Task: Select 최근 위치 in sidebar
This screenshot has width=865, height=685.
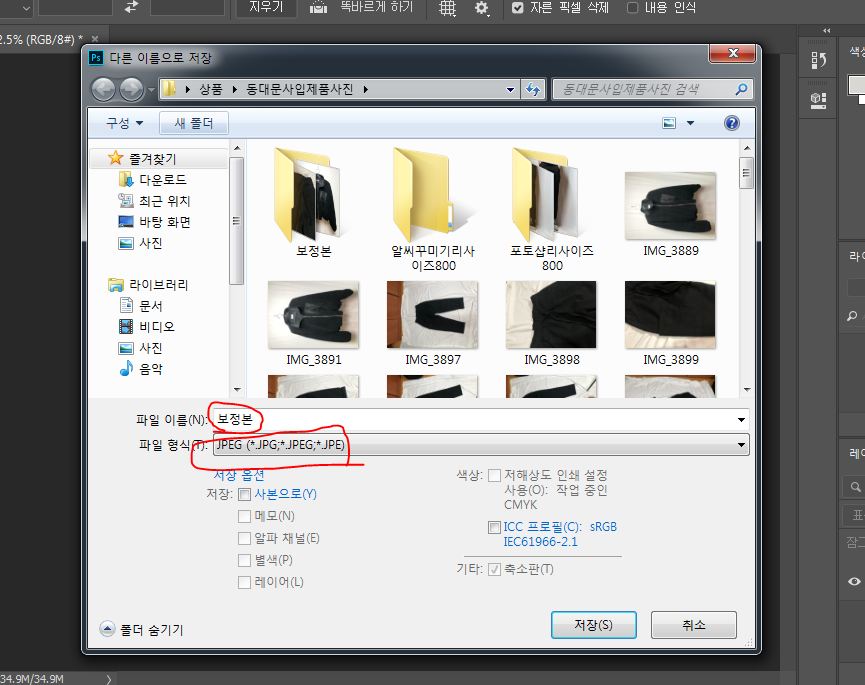Action: pos(154,201)
